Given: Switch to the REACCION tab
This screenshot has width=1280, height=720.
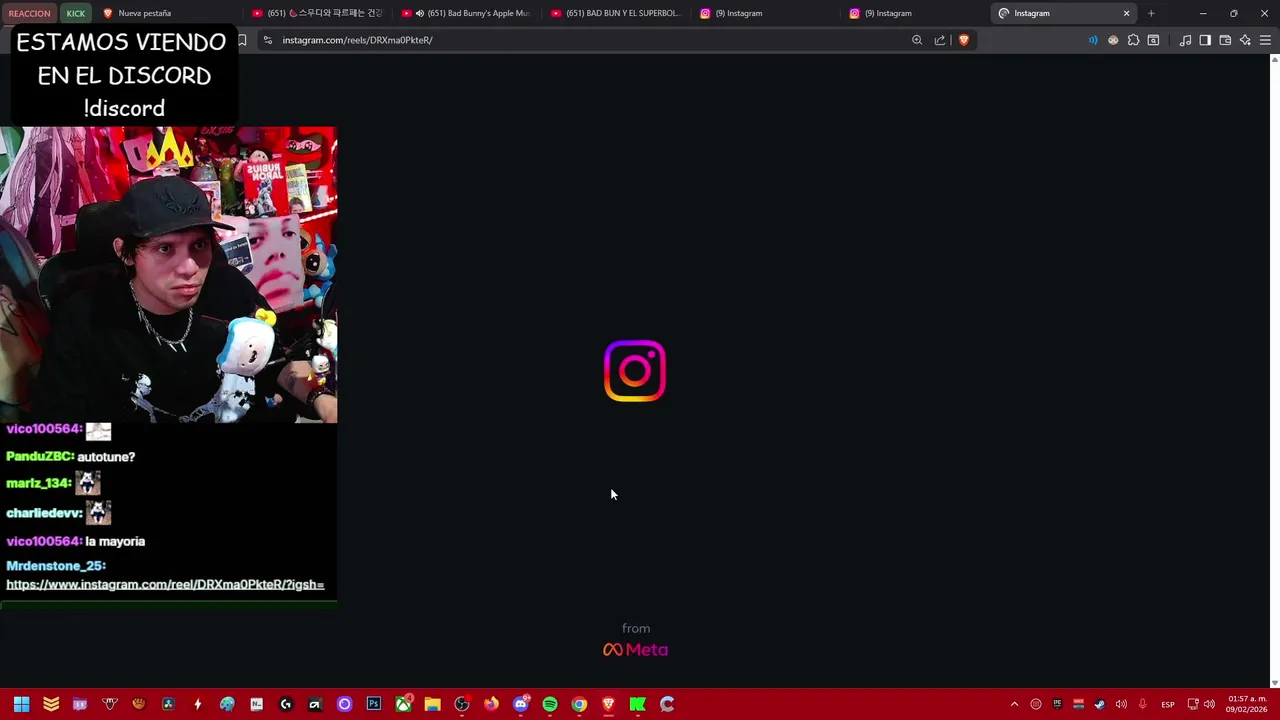Looking at the screenshot, I should pyautogui.click(x=30, y=13).
